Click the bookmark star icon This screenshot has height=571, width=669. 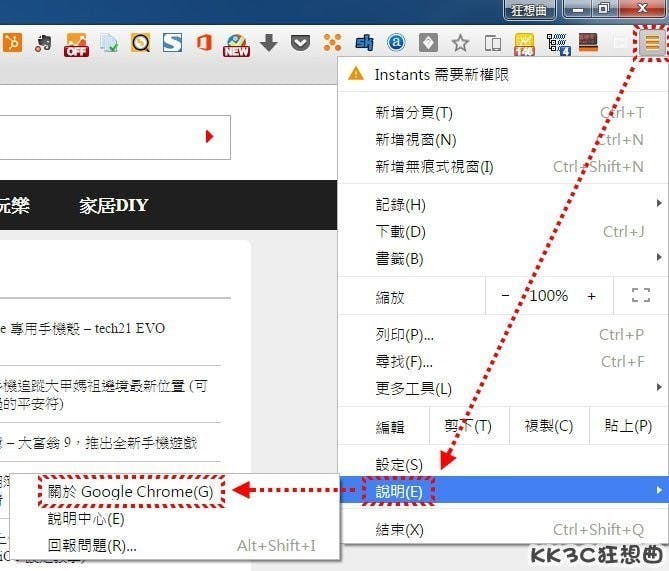(460, 43)
